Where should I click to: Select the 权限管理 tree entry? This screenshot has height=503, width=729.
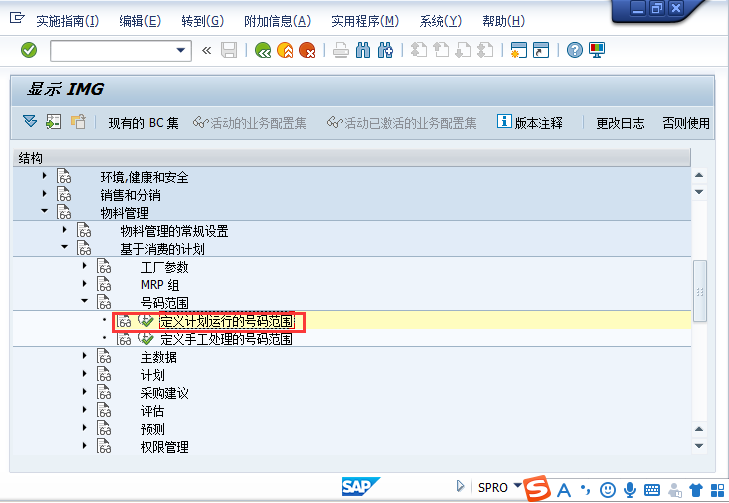(x=164, y=447)
